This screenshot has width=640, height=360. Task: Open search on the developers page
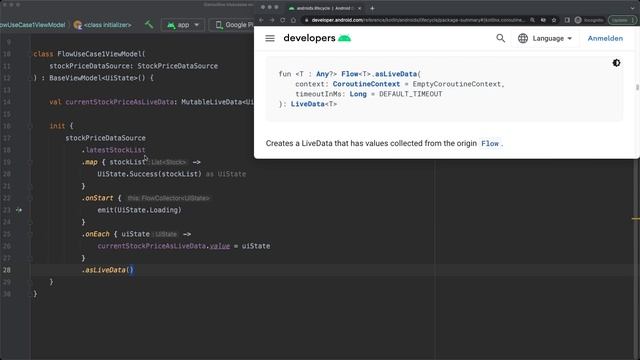coord(500,38)
